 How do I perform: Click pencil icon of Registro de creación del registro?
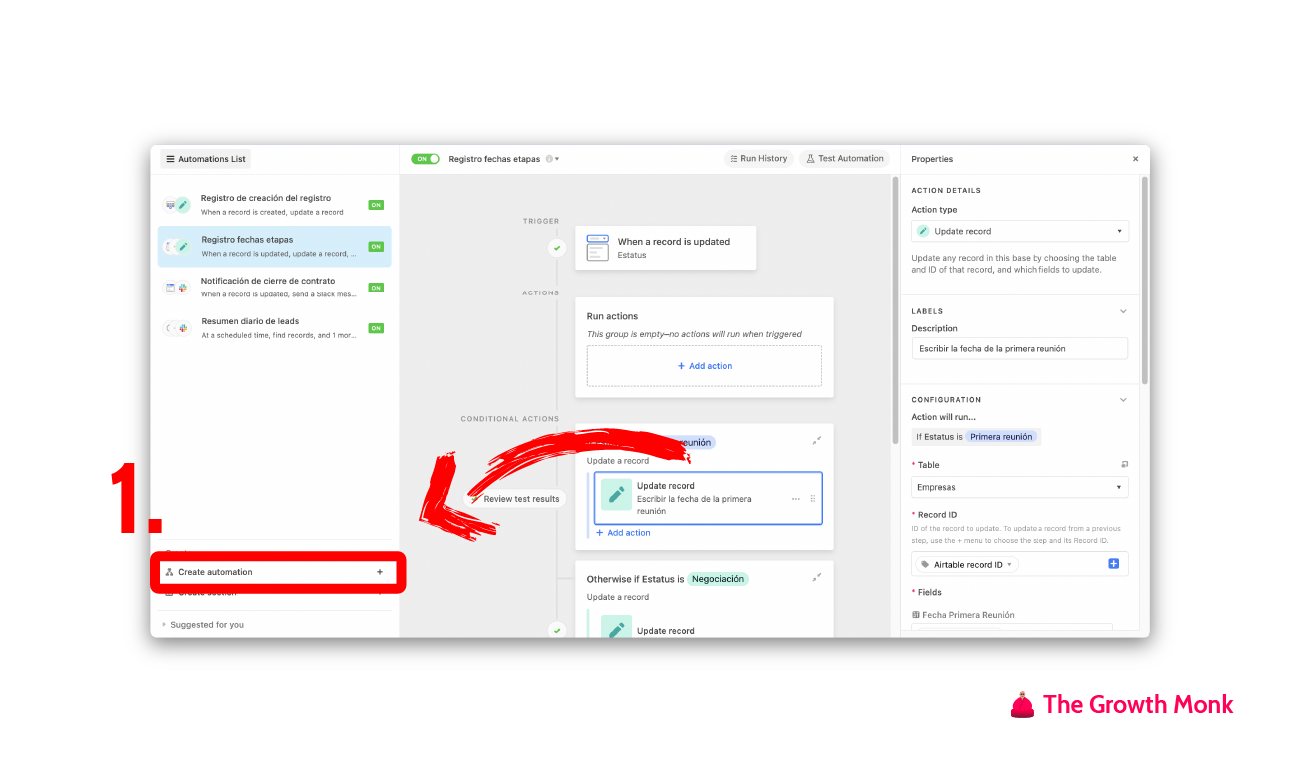pos(183,205)
